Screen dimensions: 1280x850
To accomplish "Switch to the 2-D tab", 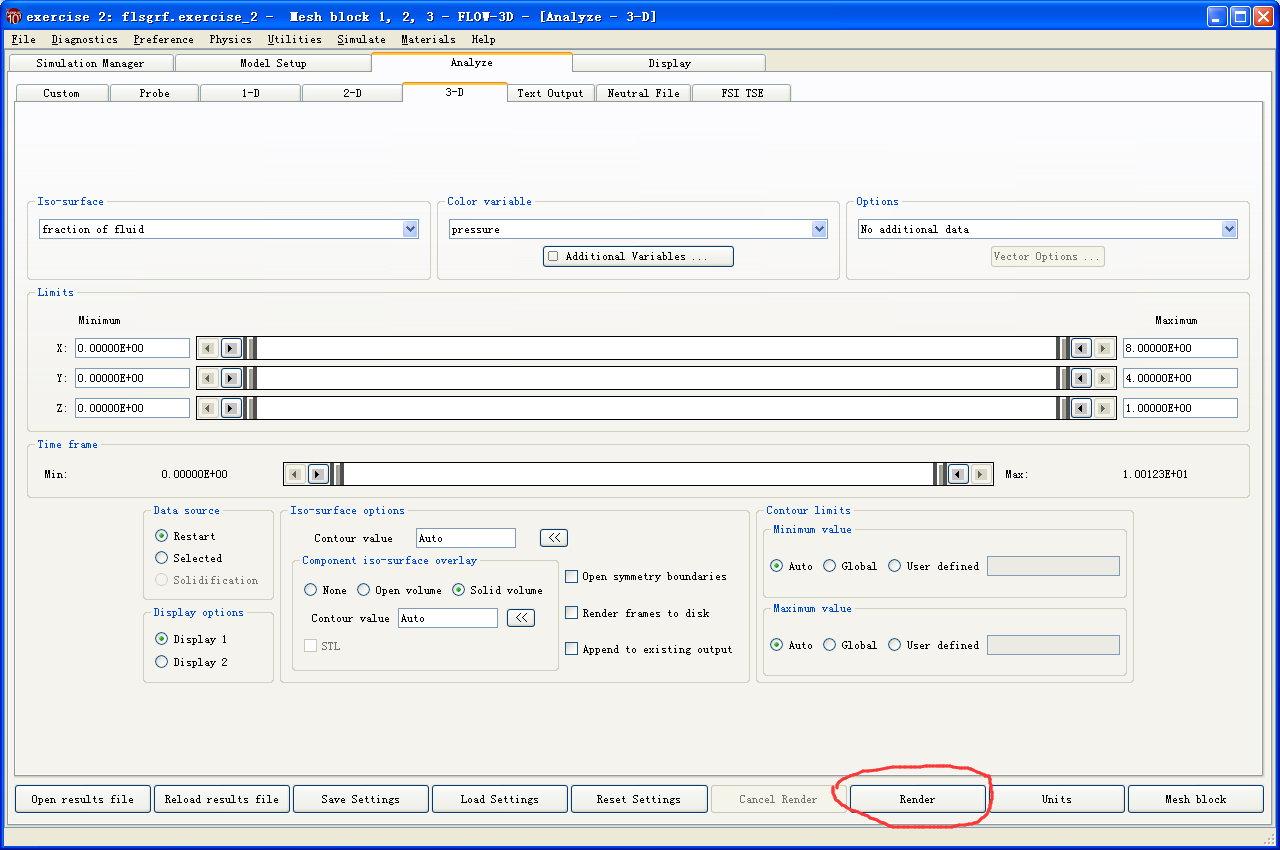I will tap(351, 93).
